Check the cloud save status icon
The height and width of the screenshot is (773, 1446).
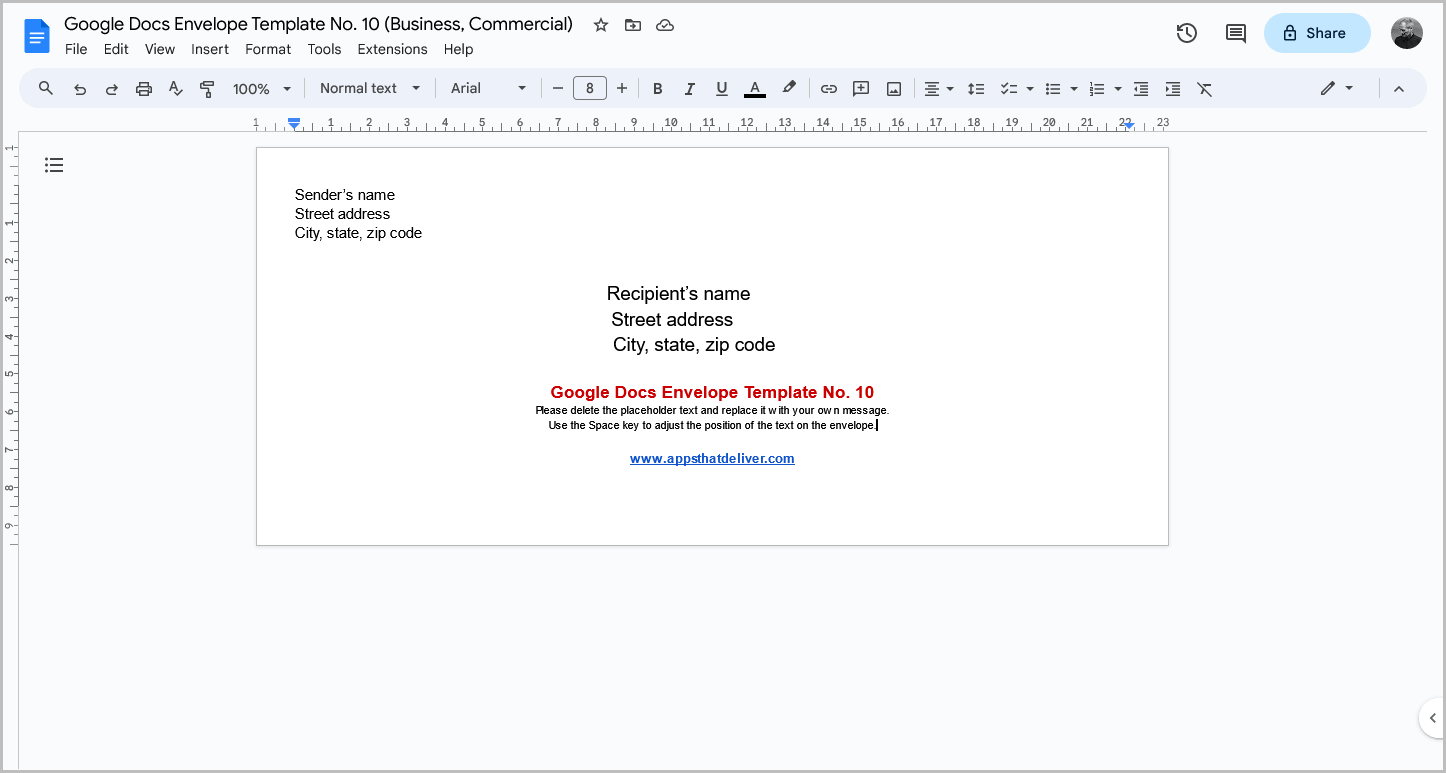[665, 25]
